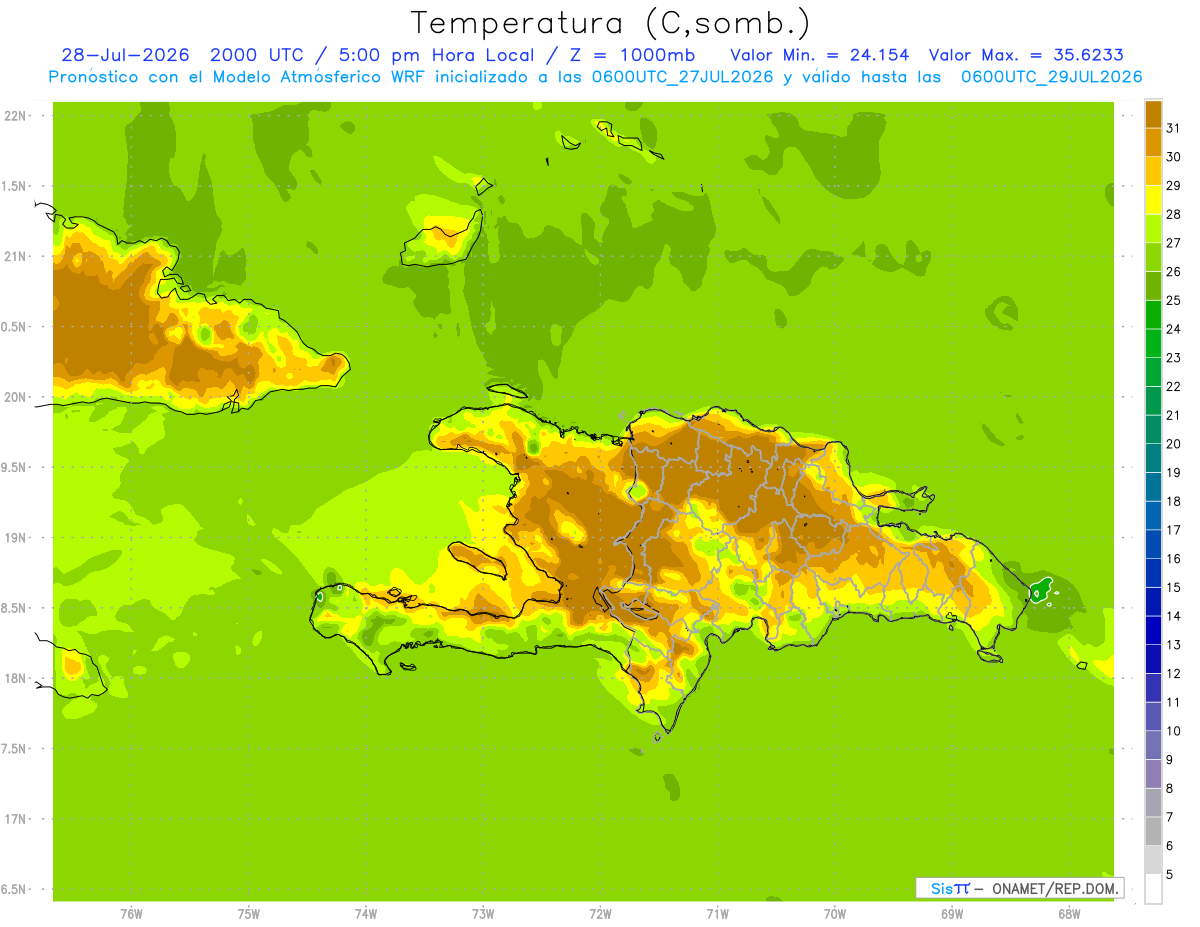Click the white bottom legend swatch below value 5

click(x=1153, y=889)
